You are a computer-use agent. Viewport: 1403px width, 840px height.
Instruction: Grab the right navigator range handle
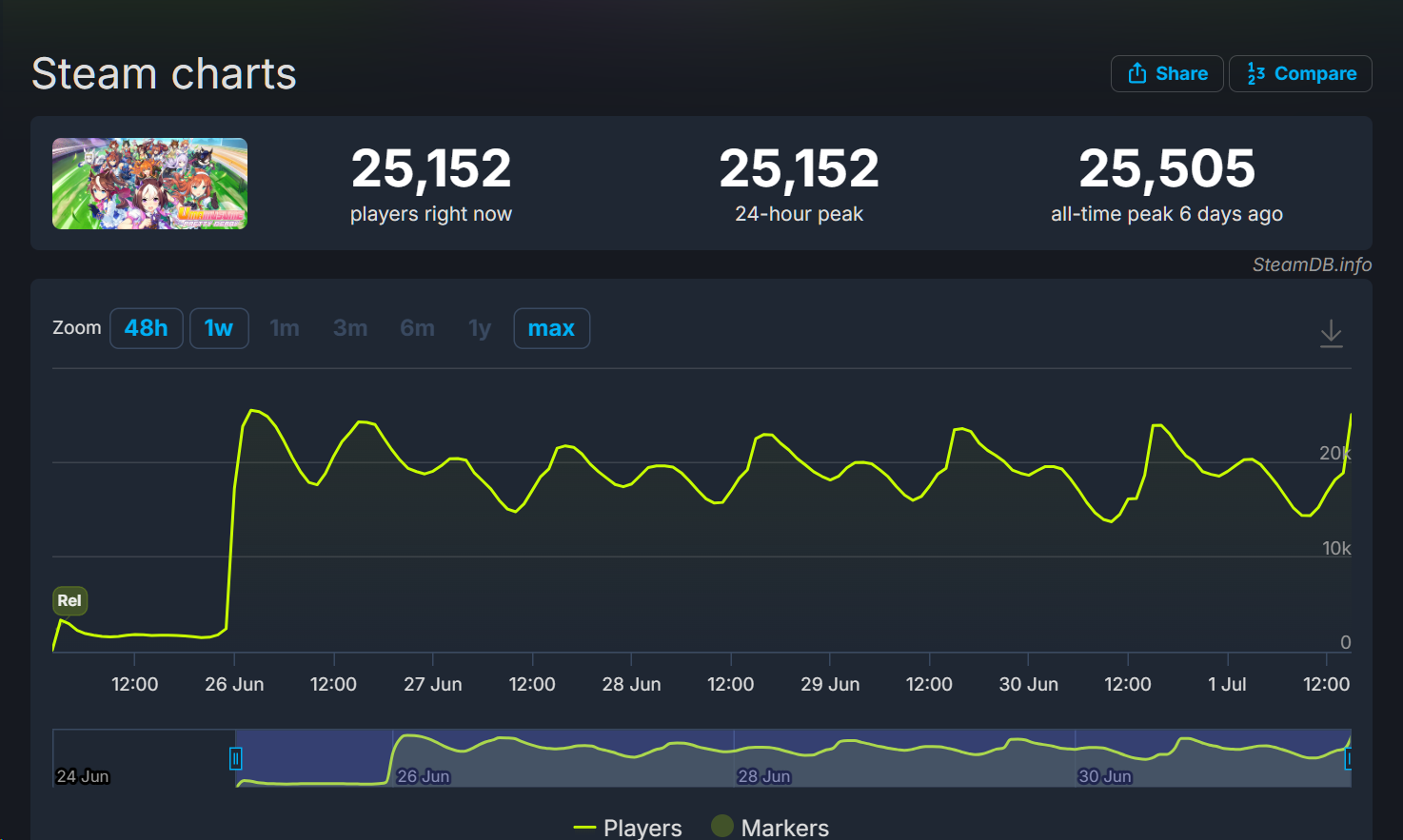[1348, 758]
